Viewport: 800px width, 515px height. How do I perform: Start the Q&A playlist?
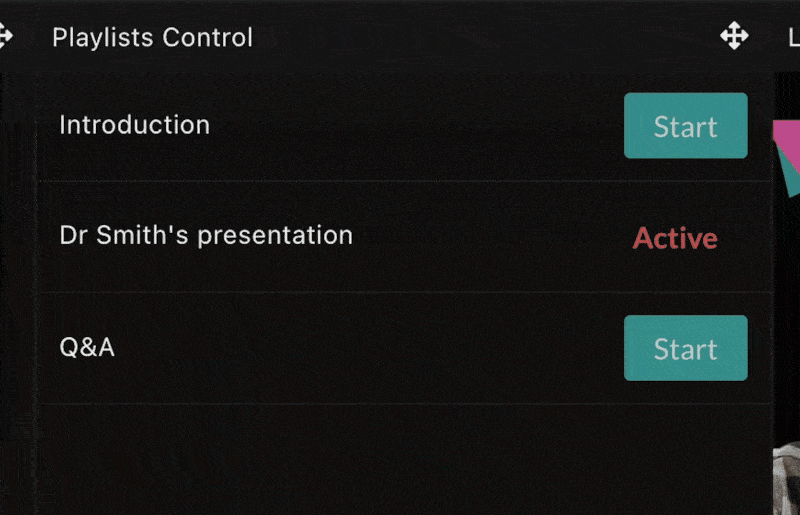(686, 348)
